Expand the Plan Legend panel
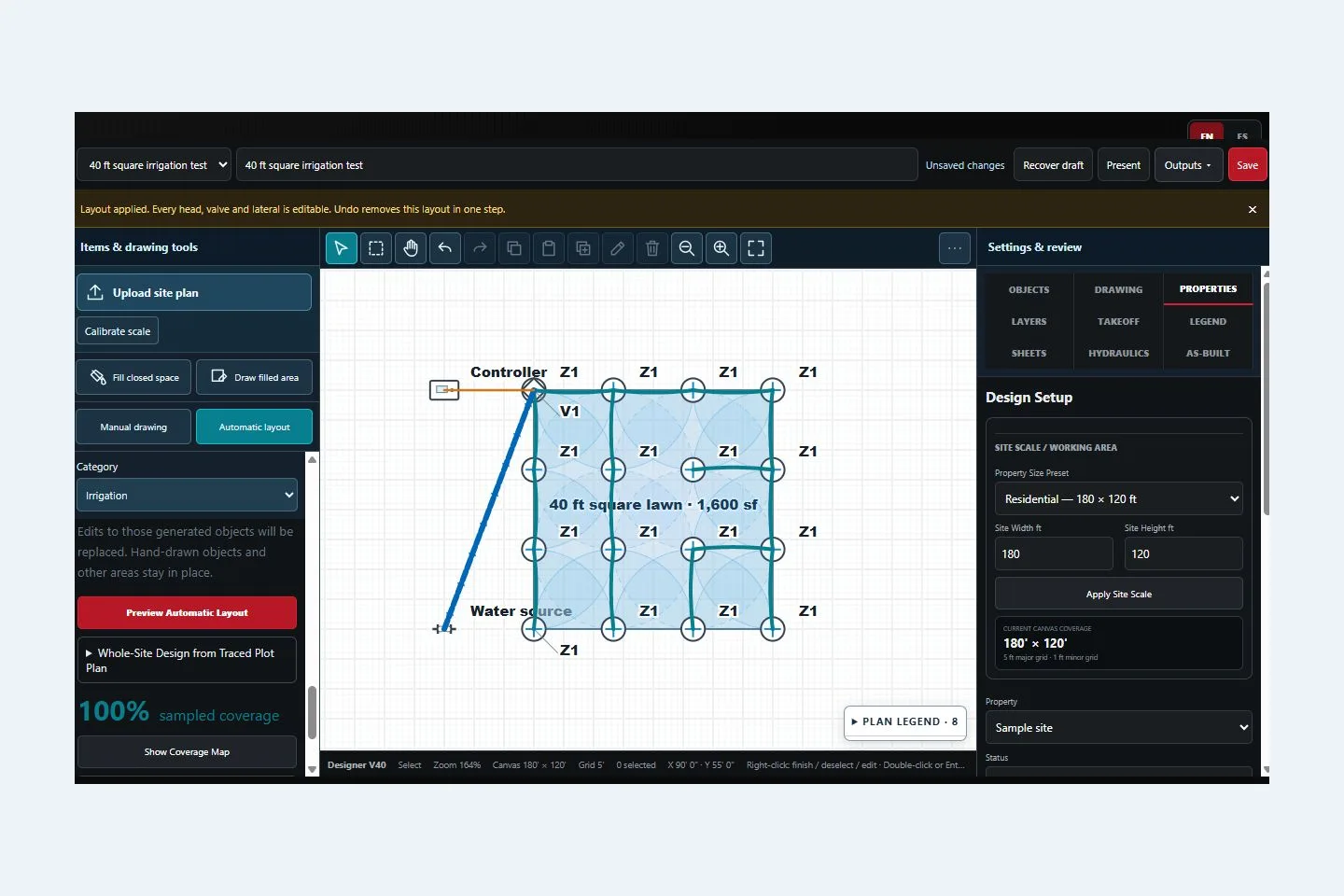 tap(903, 721)
